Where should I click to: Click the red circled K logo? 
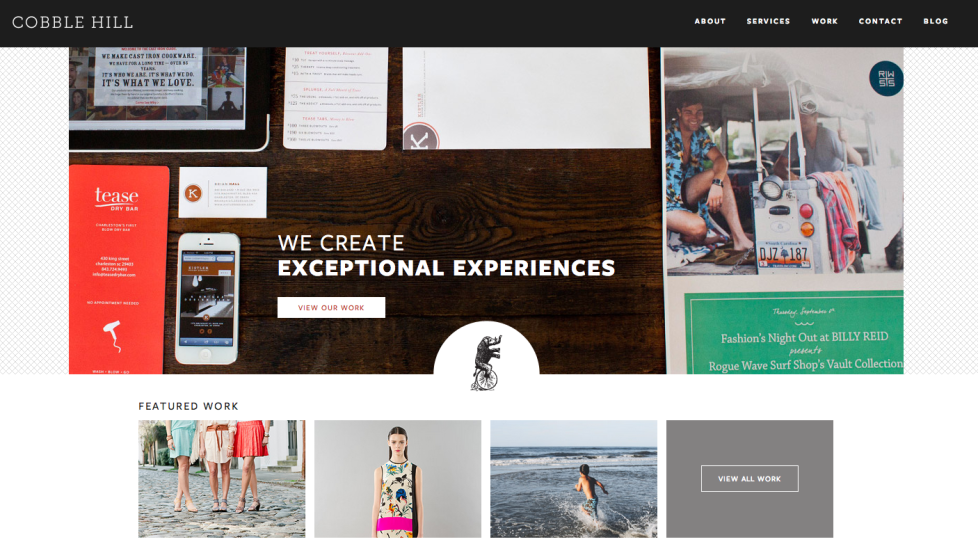click(420, 138)
